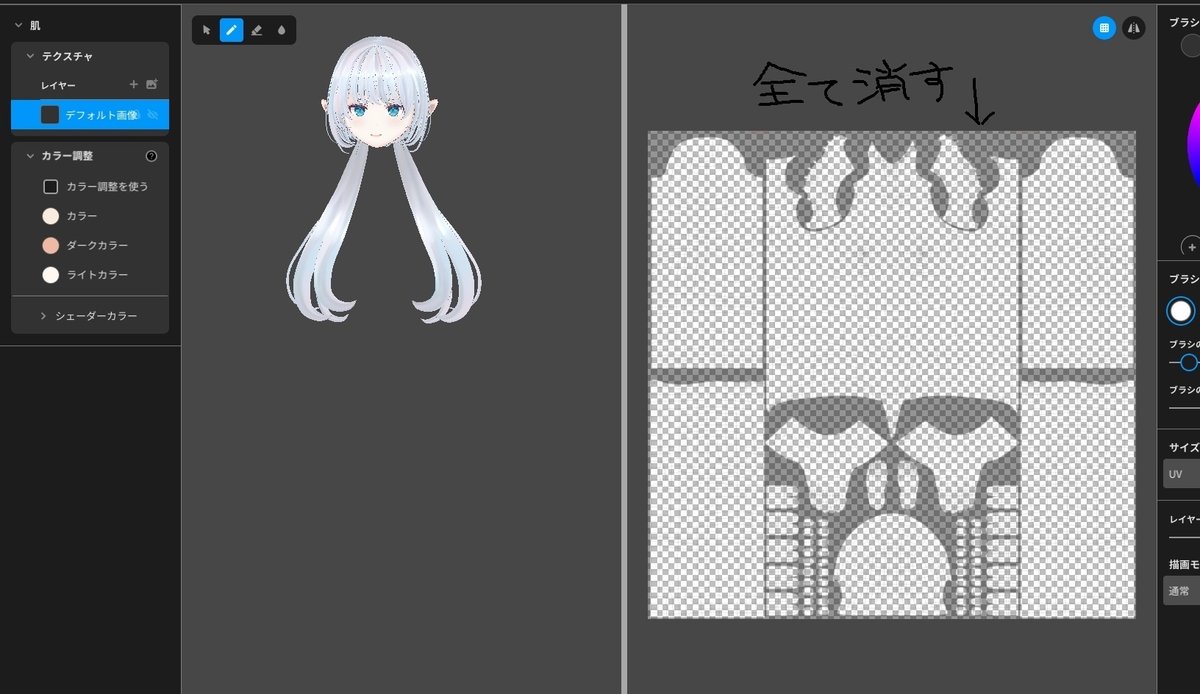Click the image import icon beside the layer plus
This screenshot has width=1200, height=694.
tap(152, 85)
